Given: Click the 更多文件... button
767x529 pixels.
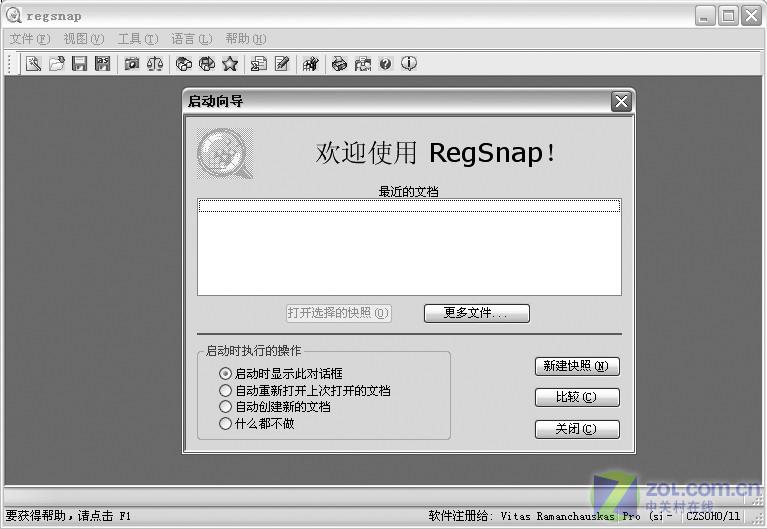Looking at the screenshot, I should click(476, 313).
